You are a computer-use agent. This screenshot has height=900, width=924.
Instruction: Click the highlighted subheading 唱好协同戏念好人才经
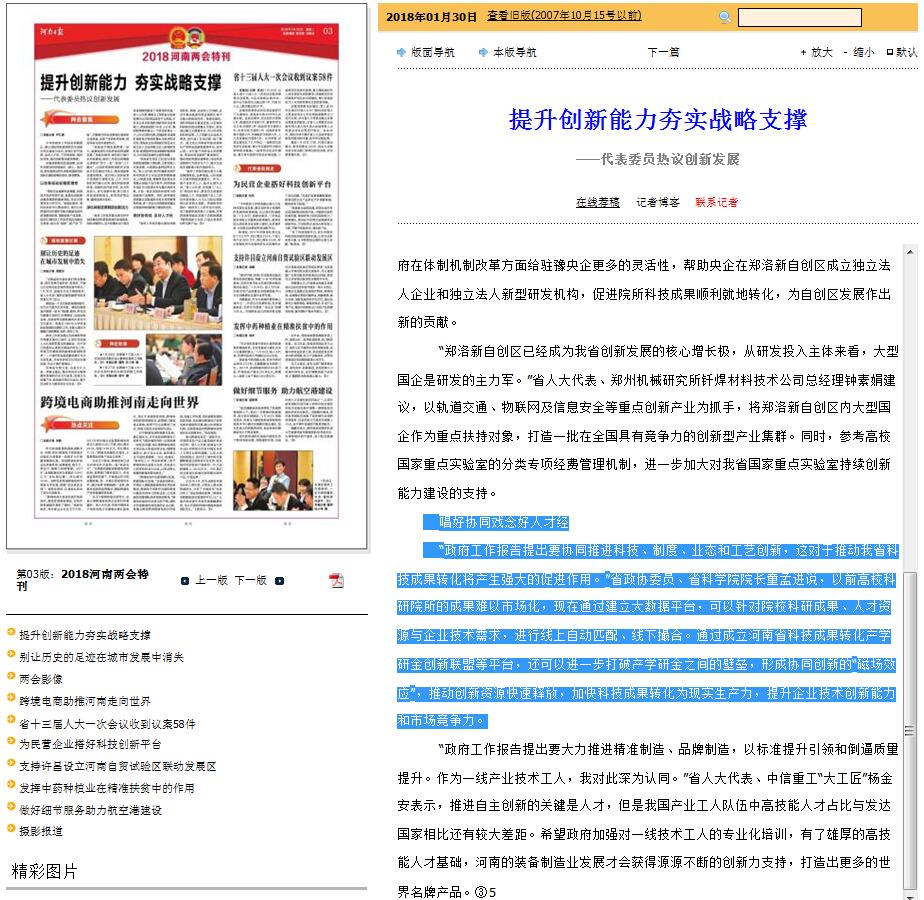pyautogui.click(x=503, y=522)
